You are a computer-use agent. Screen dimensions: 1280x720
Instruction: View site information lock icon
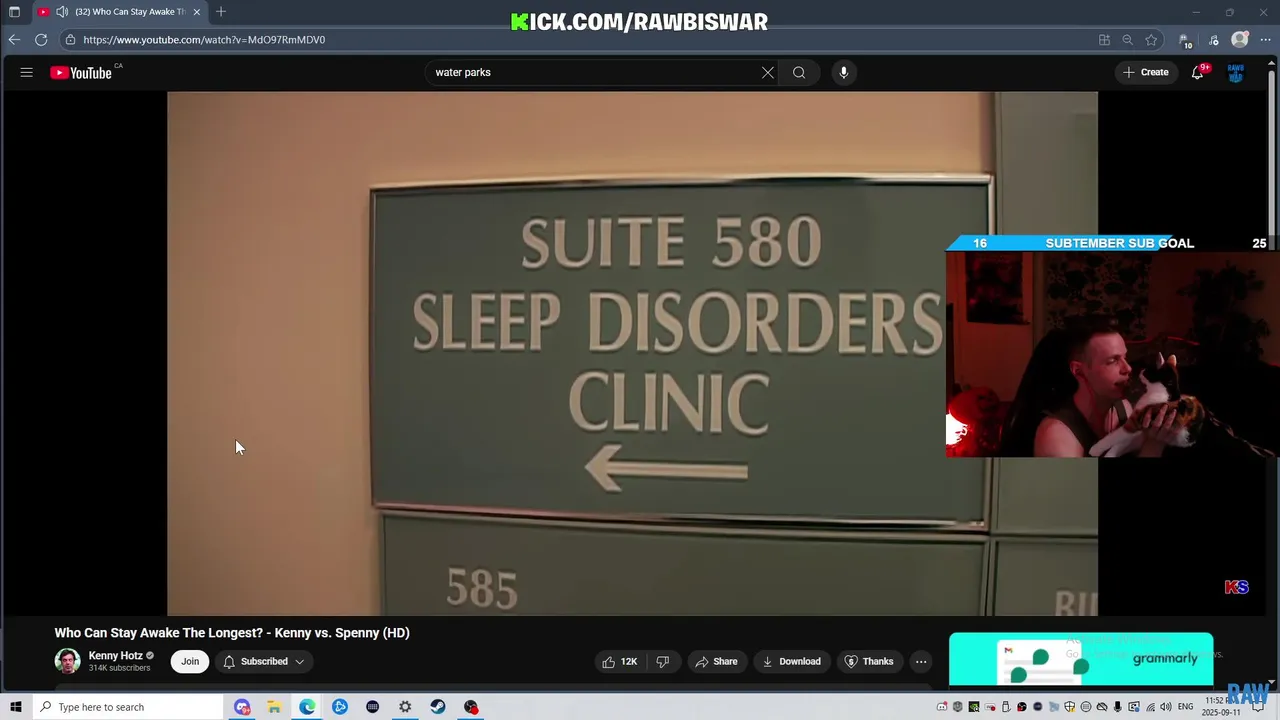click(70, 39)
